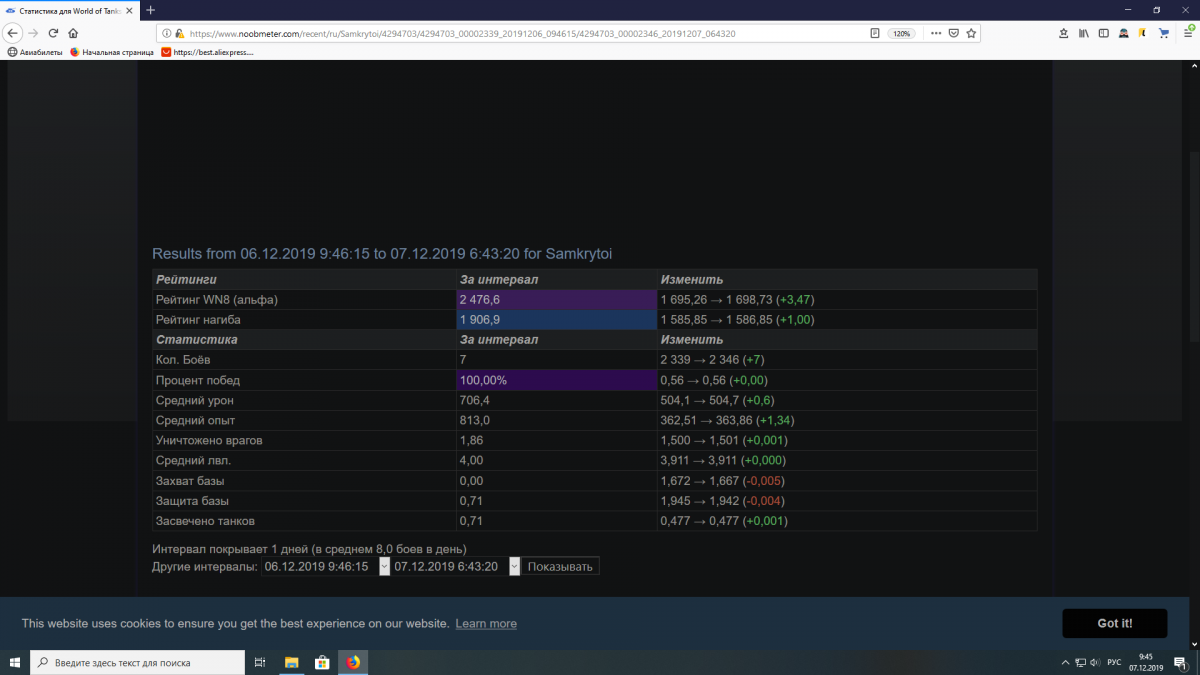Open File Explorer from the taskbar

pyautogui.click(x=292, y=662)
